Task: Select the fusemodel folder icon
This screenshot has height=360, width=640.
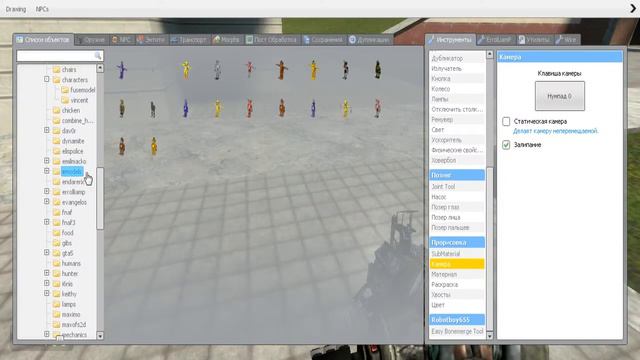Action: pos(65,90)
